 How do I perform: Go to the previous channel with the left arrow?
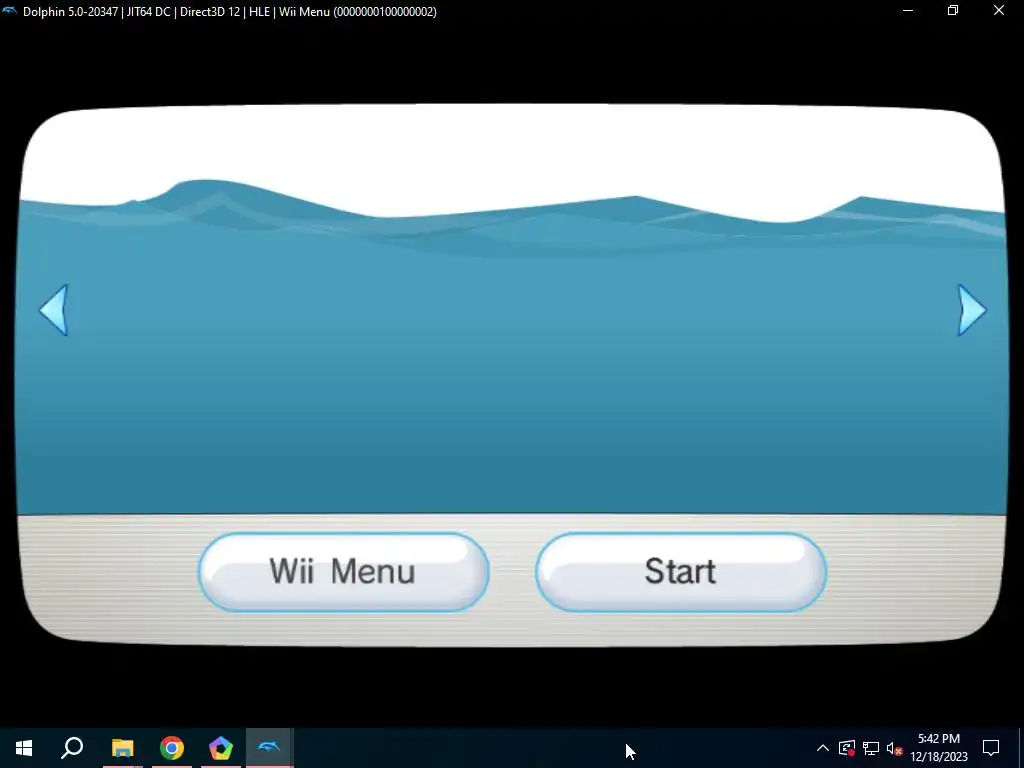(x=54, y=310)
